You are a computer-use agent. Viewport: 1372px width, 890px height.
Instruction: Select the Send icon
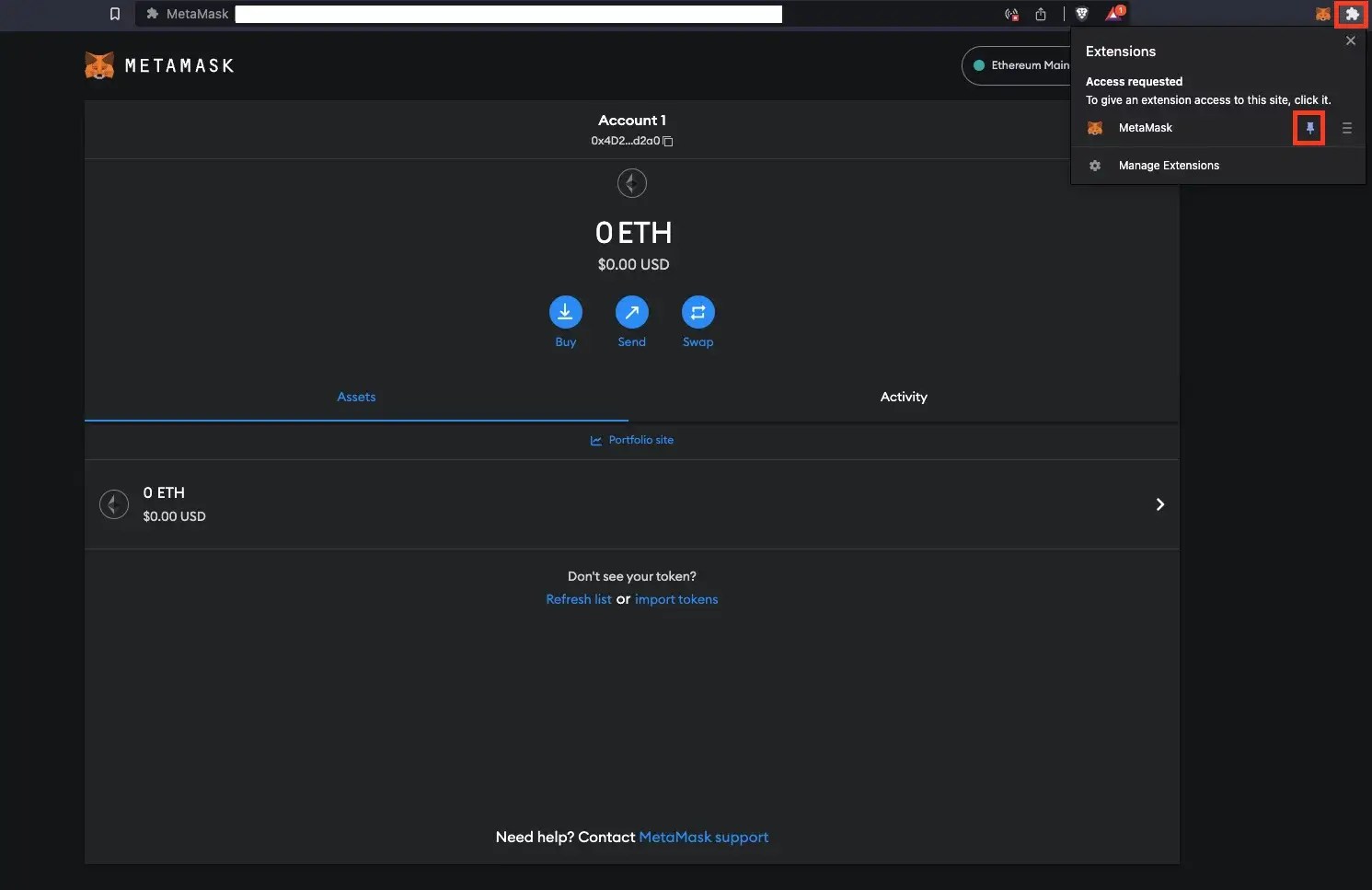click(x=631, y=312)
